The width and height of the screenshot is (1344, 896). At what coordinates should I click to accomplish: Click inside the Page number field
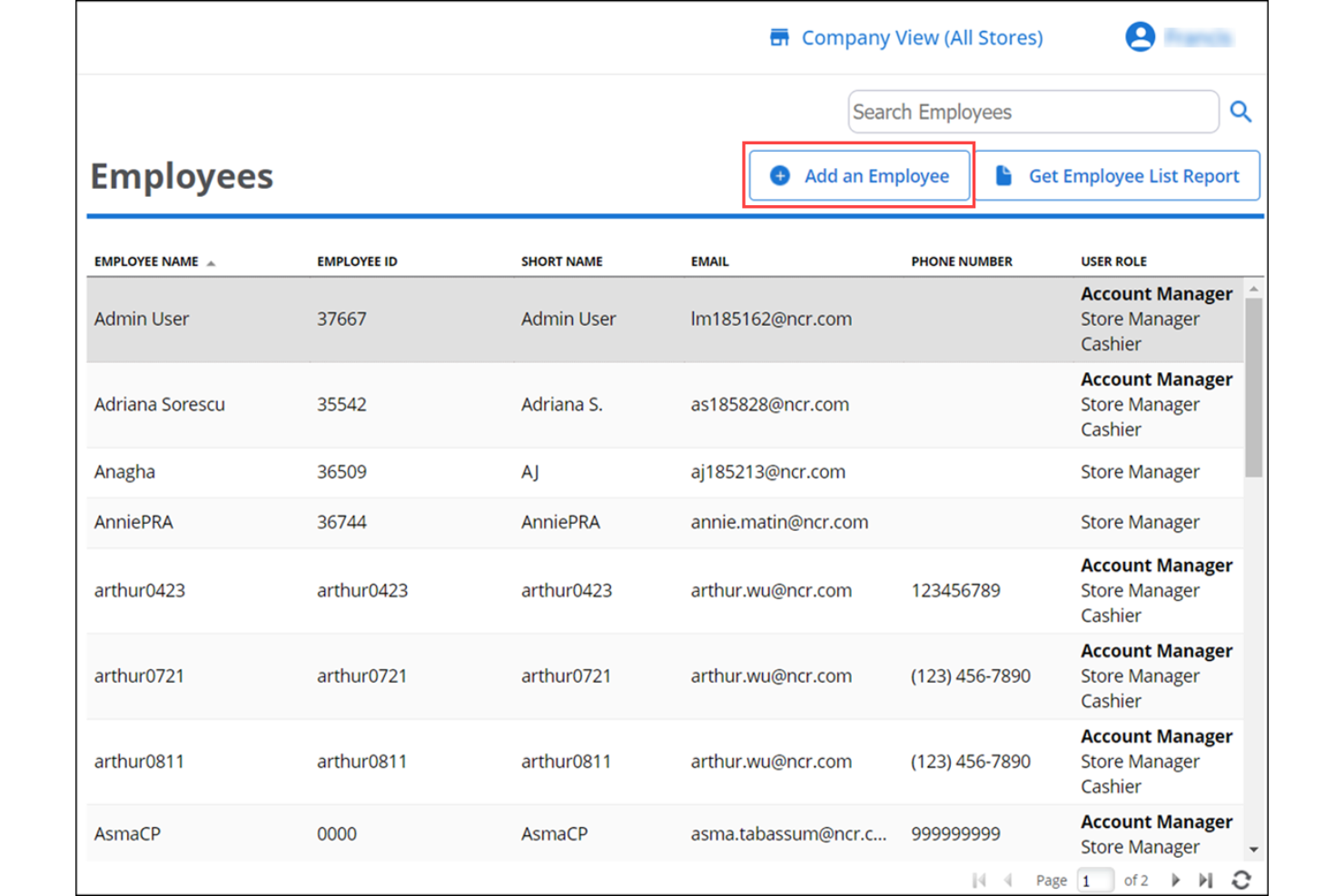tap(1095, 879)
